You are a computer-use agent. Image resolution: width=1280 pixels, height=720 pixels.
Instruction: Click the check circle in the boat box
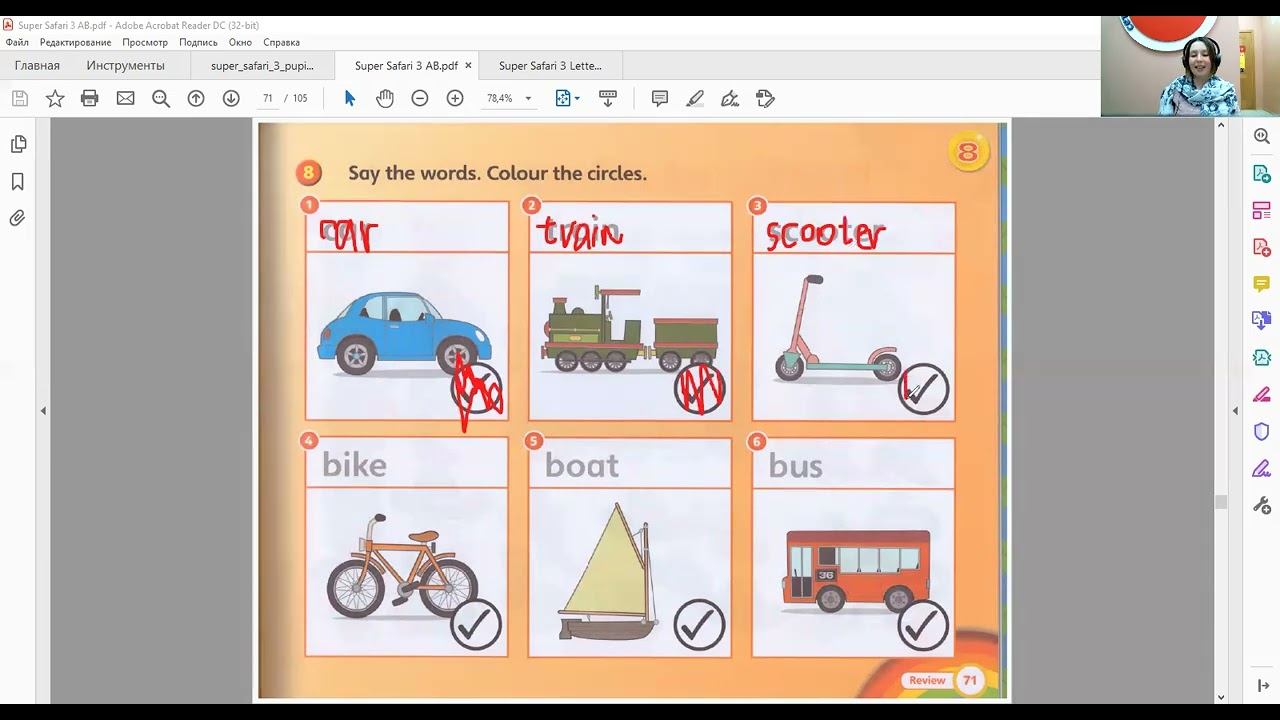[699, 625]
